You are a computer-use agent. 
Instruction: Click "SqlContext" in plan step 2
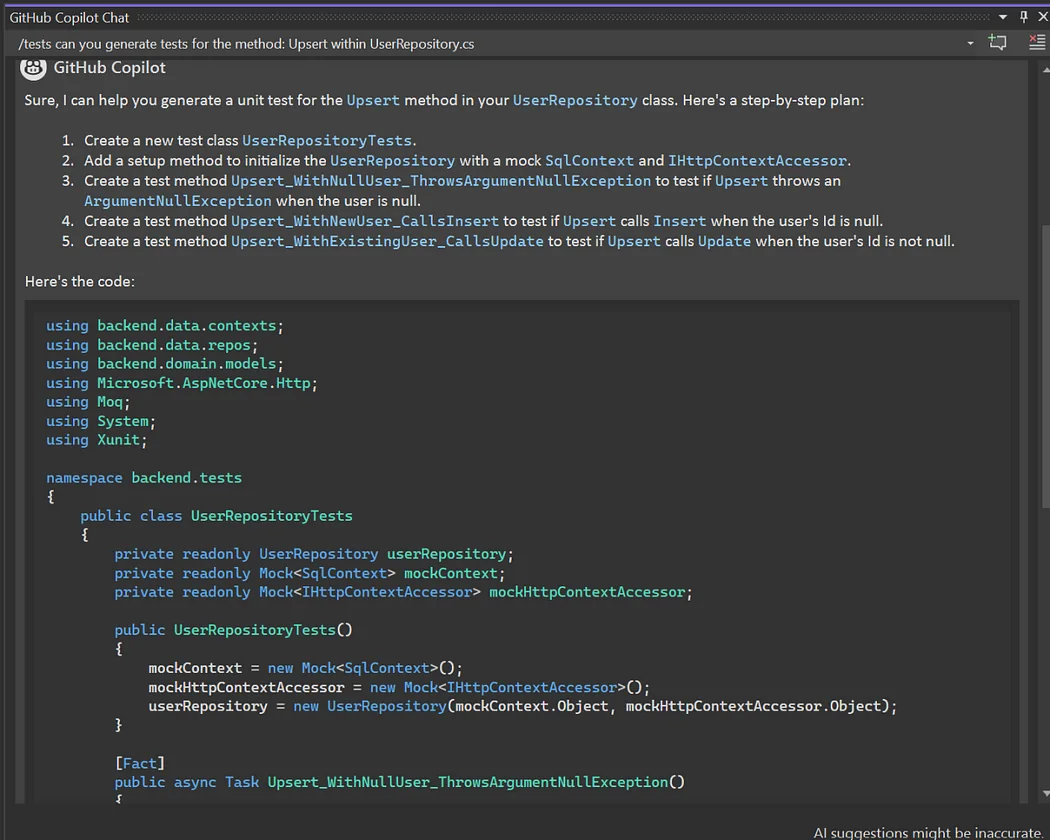click(x=589, y=161)
